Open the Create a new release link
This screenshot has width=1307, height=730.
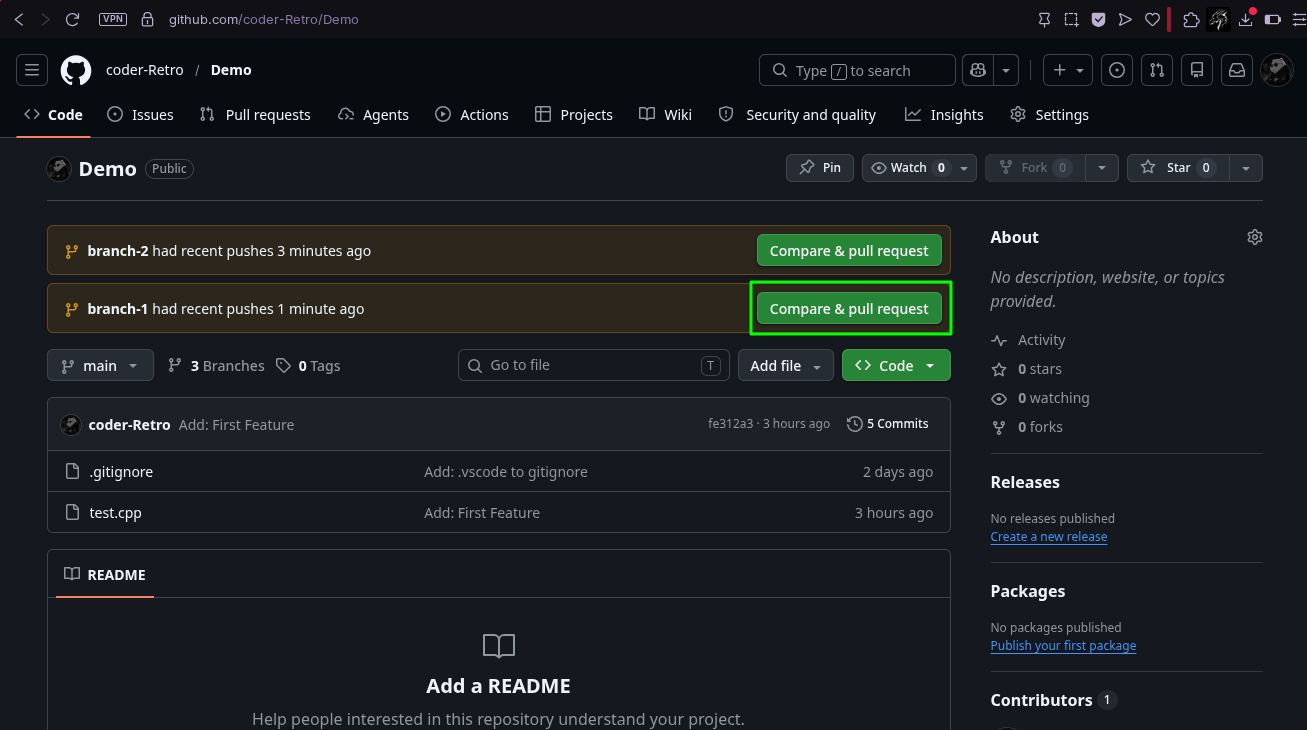1048,537
